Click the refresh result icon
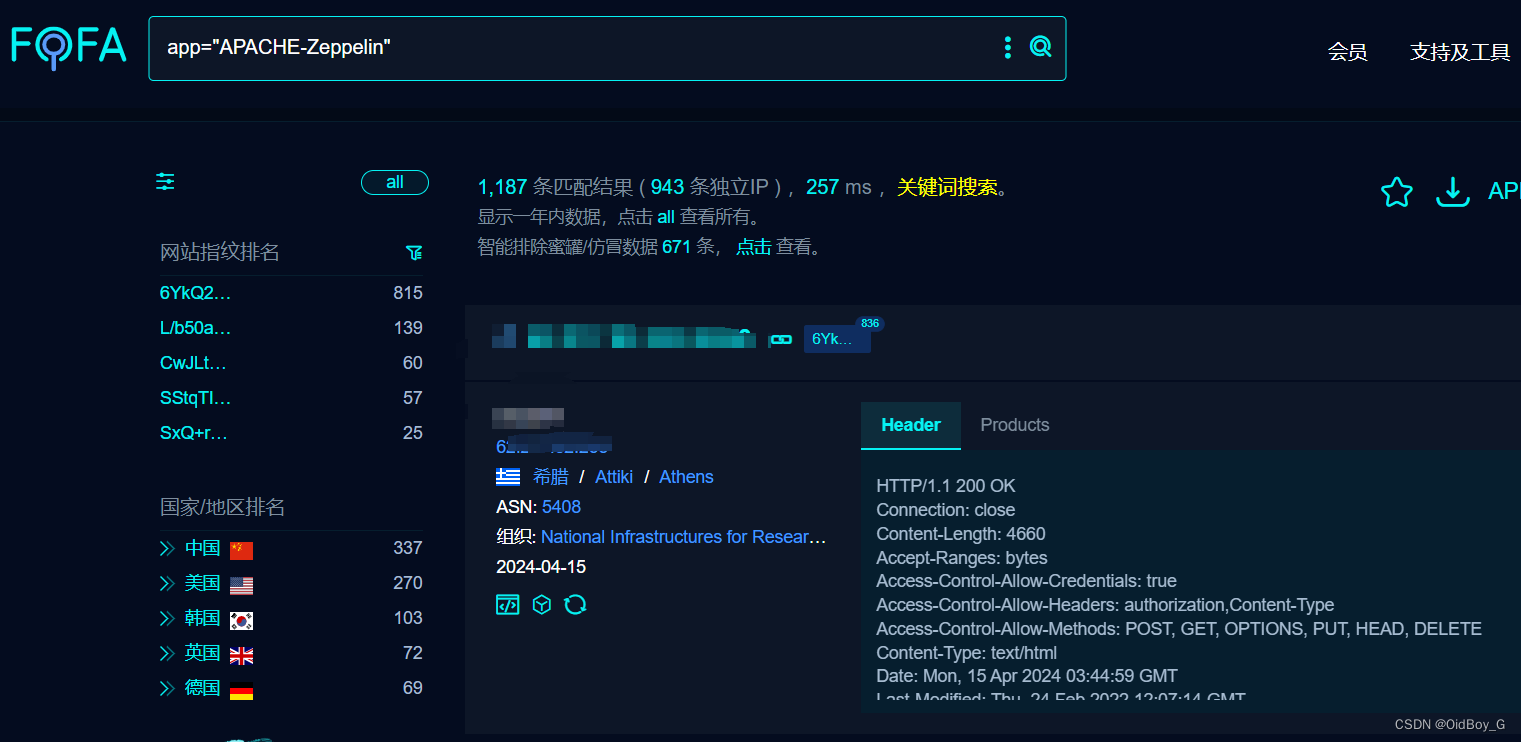1521x742 pixels. [575, 605]
